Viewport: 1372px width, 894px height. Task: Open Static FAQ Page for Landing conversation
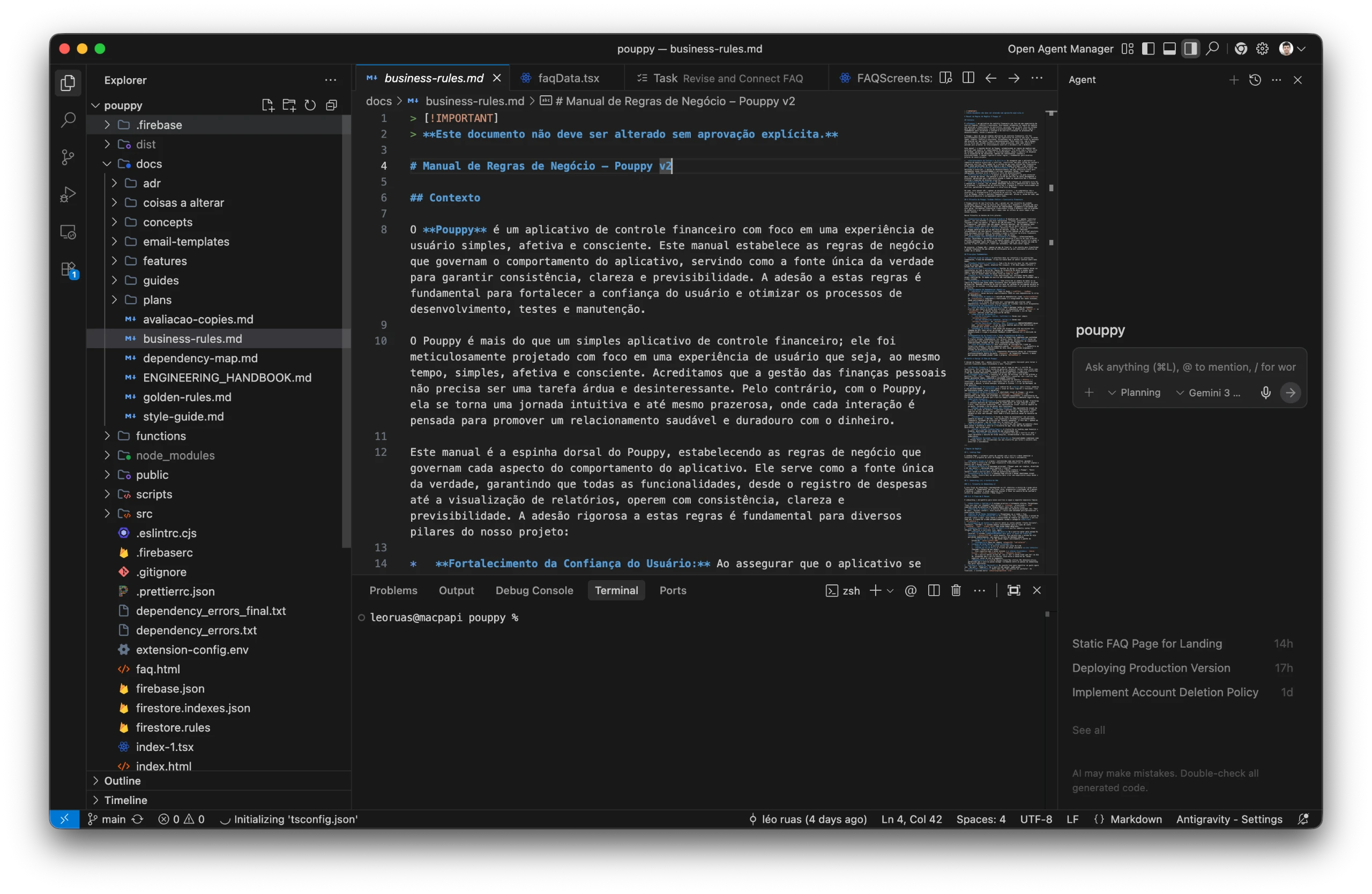(x=1146, y=644)
